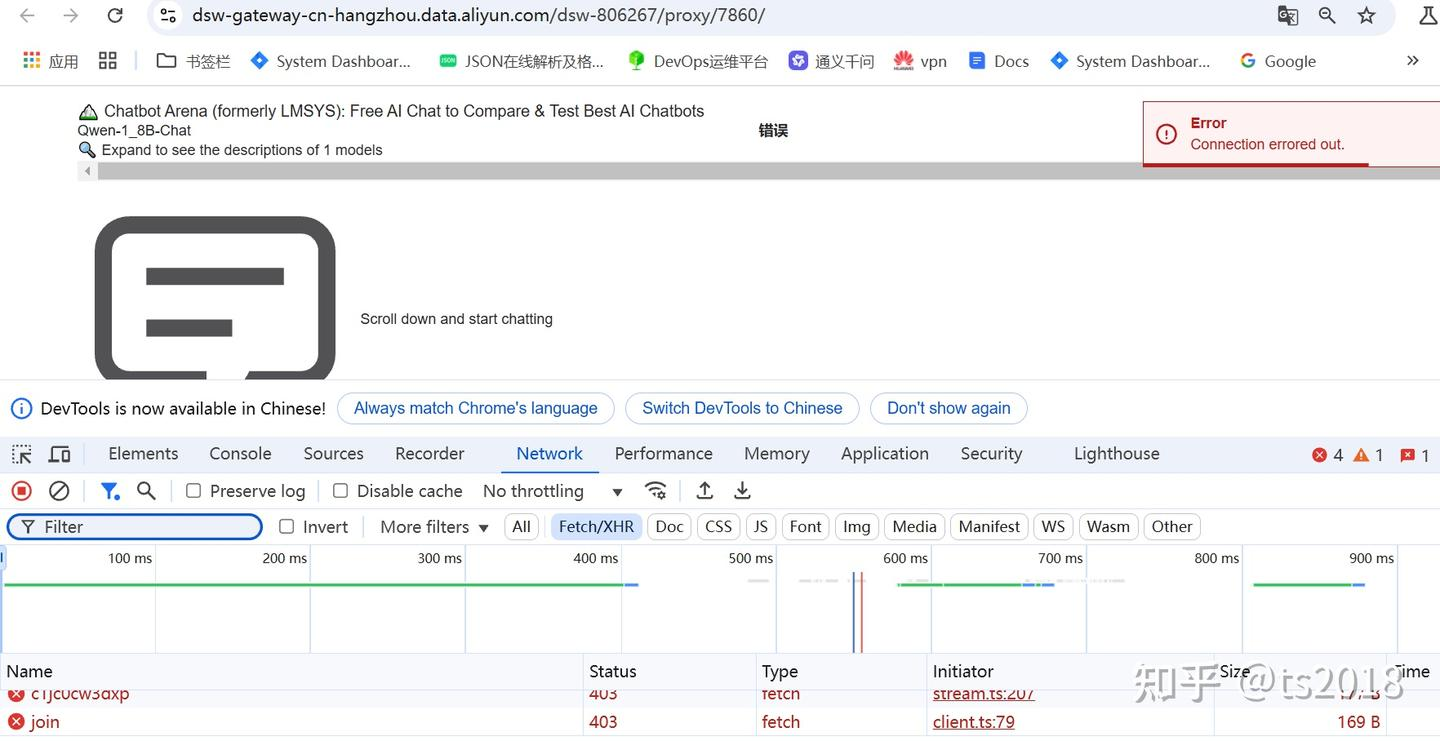Bookmark this page with the star icon
Screen dimensions: 1440x741
point(1367,16)
